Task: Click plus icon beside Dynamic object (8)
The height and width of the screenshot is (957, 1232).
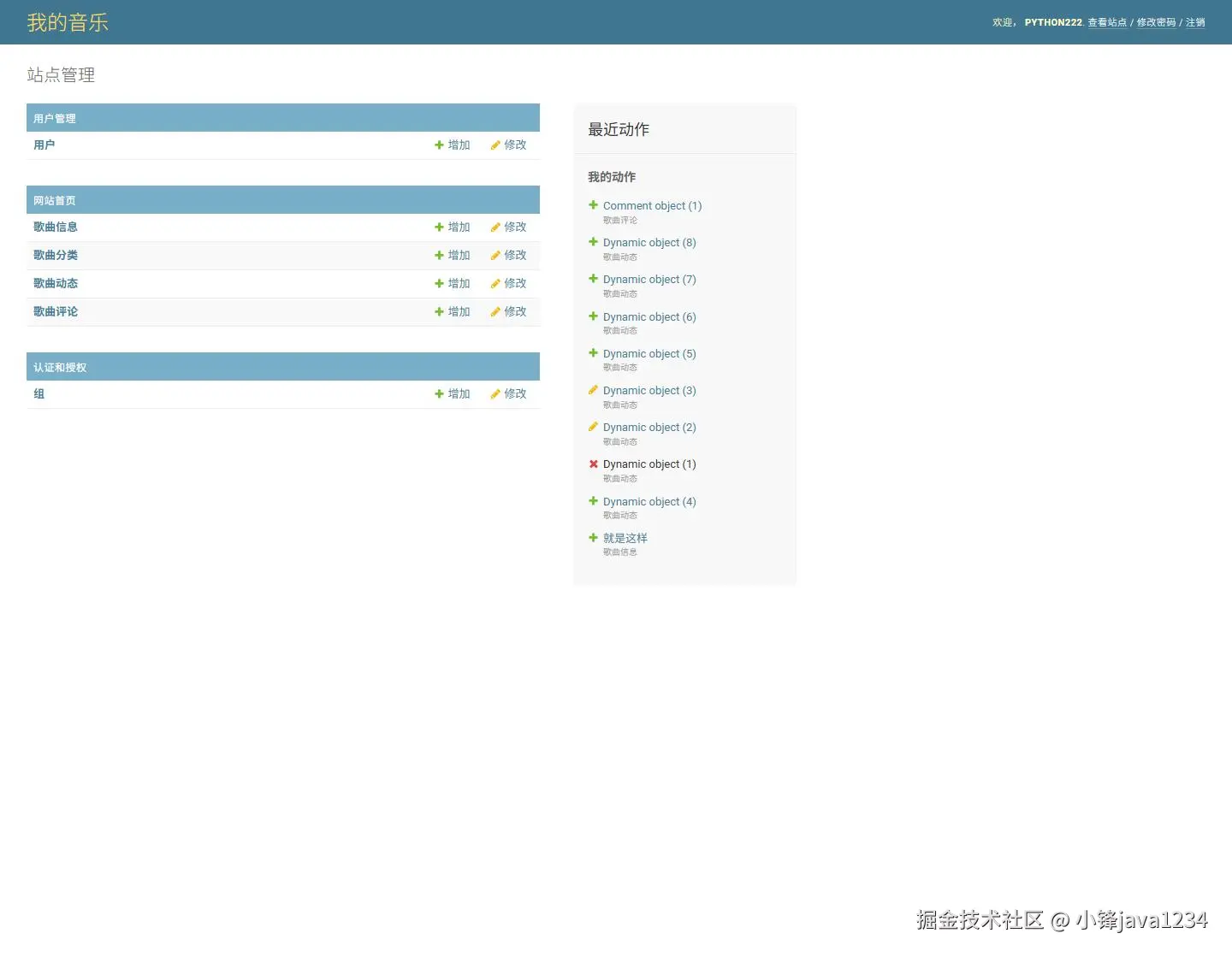Action: (593, 242)
